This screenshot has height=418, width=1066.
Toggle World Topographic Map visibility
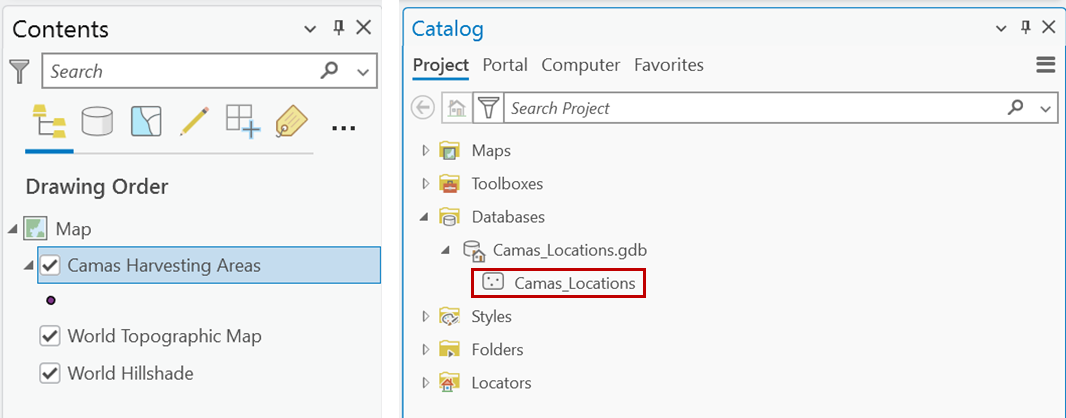(x=50, y=336)
